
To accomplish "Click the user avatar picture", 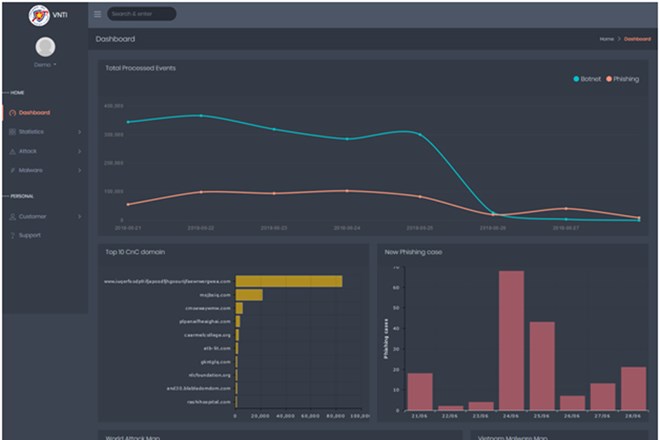I will tap(45, 46).
